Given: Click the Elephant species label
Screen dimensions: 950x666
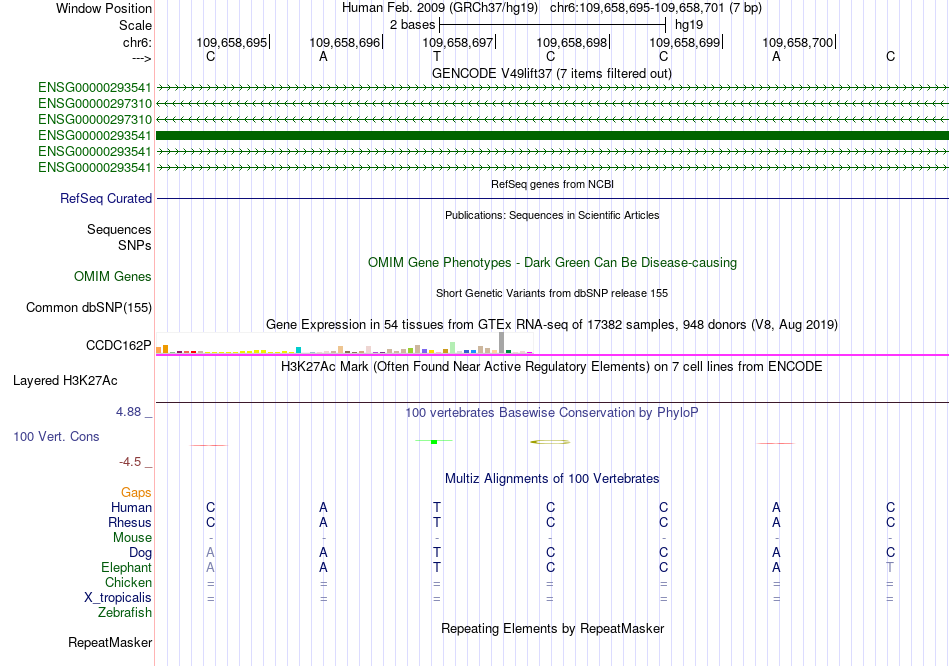Looking at the screenshot, I should coord(127,567).
